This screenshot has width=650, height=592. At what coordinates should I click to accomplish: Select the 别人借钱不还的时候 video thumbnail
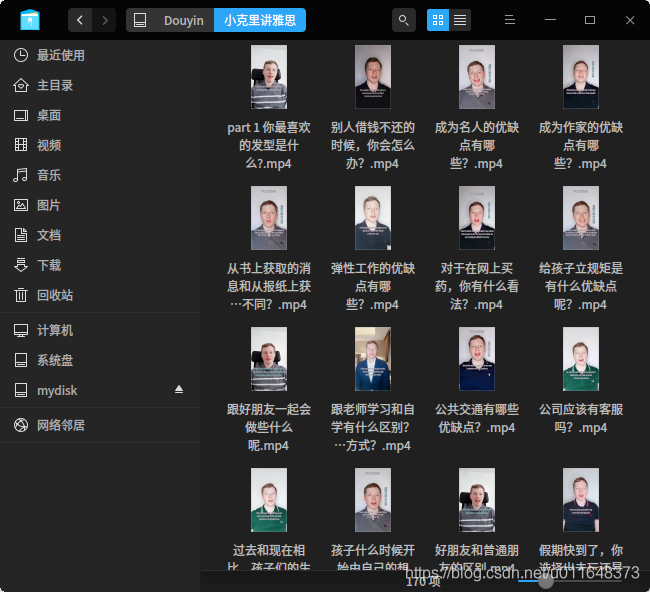click(373, 77)
